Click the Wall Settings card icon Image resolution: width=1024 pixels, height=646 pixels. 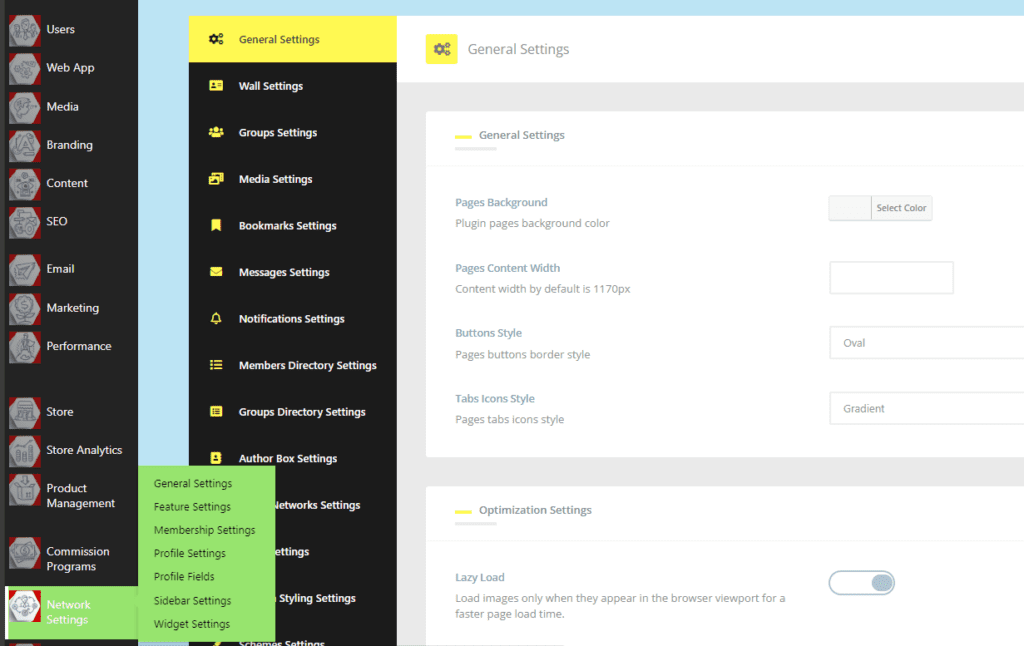tap(216, 86)
